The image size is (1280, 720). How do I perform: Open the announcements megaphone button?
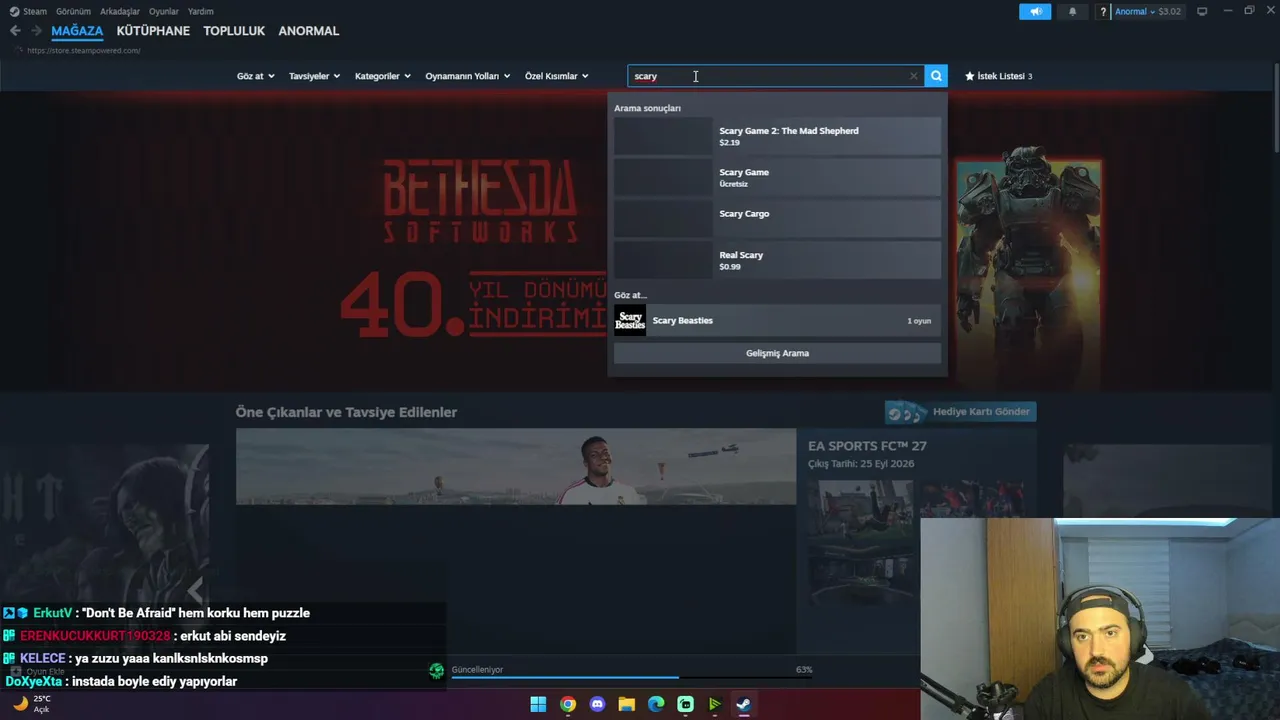pyautogui.click(x=1035, y=12)
